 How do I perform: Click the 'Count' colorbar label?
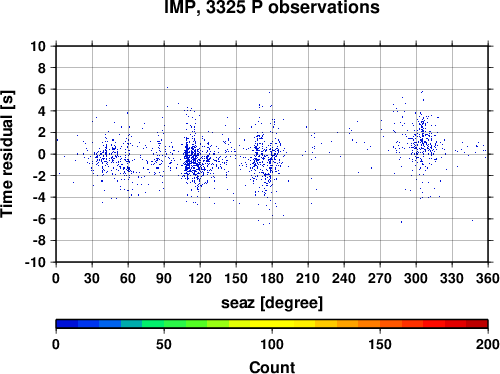[272, 367]
